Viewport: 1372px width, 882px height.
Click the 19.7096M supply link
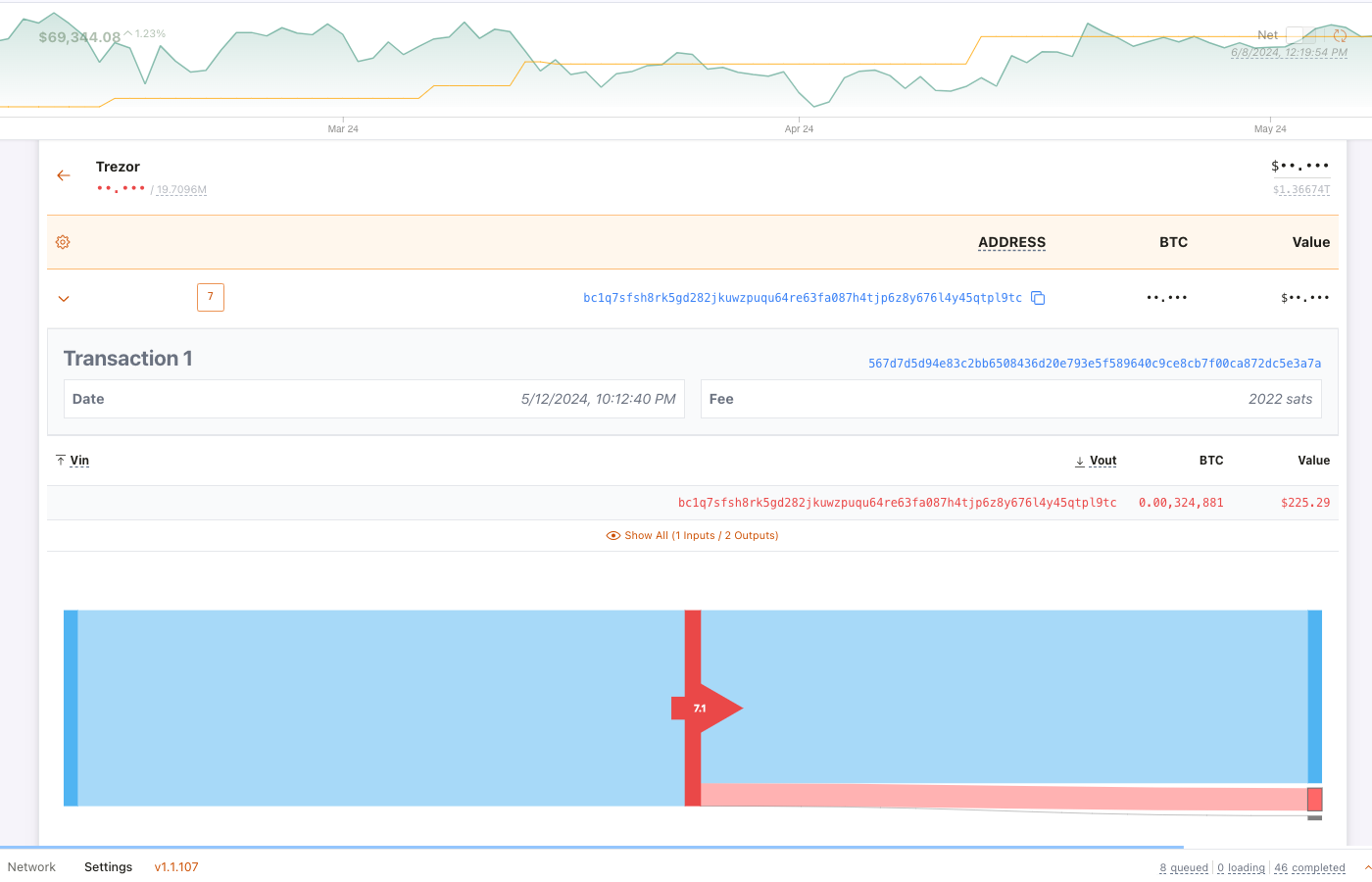point(180,189)
